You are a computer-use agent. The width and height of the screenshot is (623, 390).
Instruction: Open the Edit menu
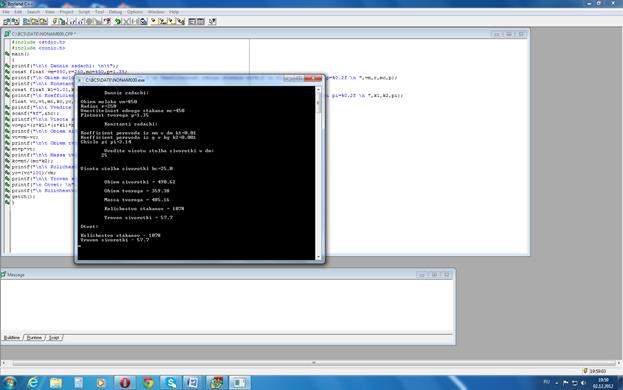(x=18, y=12)
